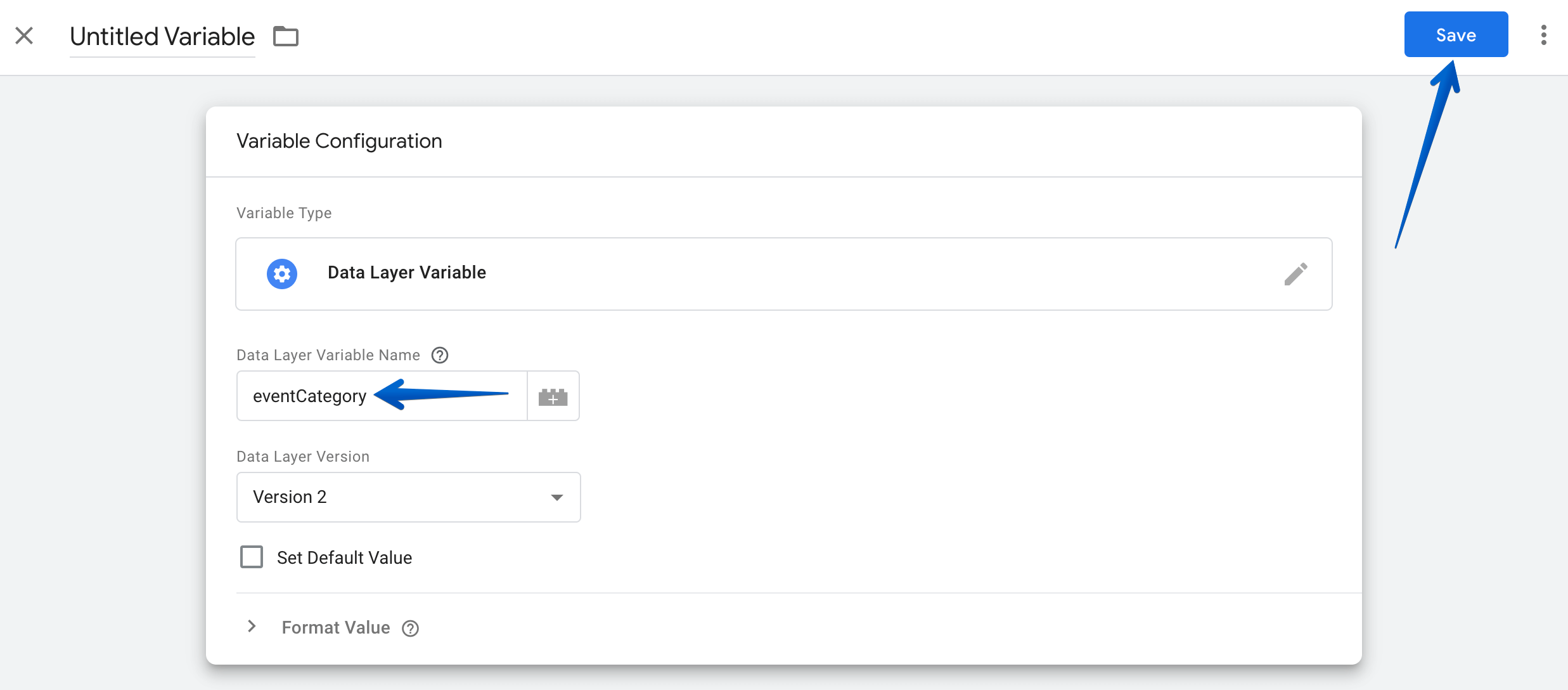This screenshot has width=1568, height=690.
Task: Click the Data Layer Variable text label
Action: point(407,273)
